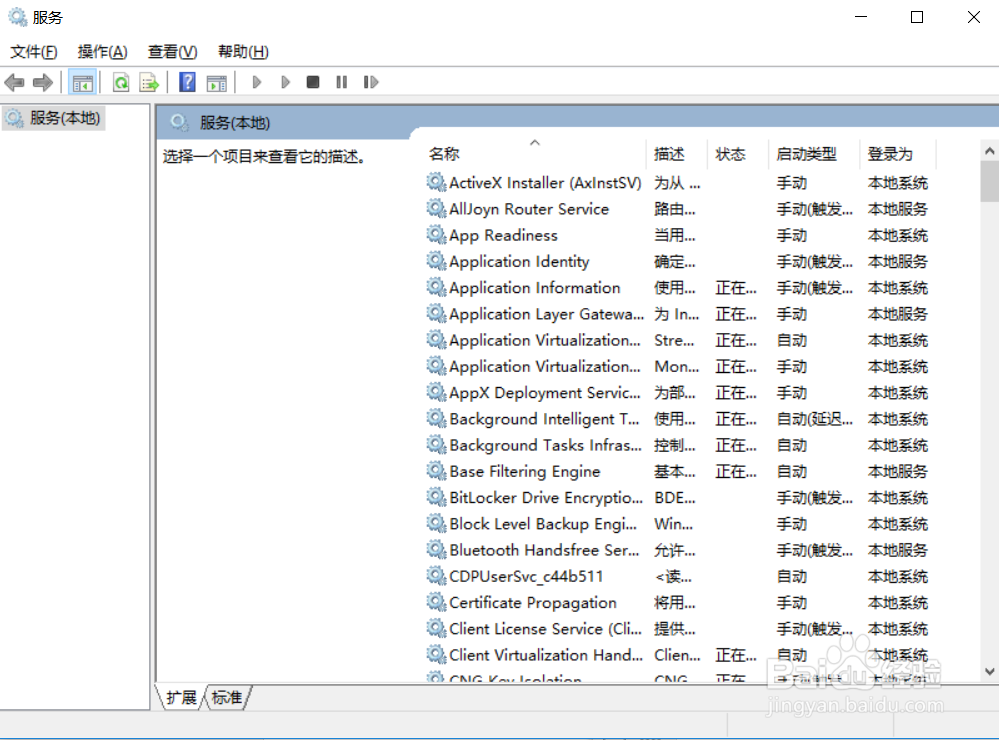Viewport: 999px width, 740px height.
Task: Select Application Information service
Action: tap(677, 287)
